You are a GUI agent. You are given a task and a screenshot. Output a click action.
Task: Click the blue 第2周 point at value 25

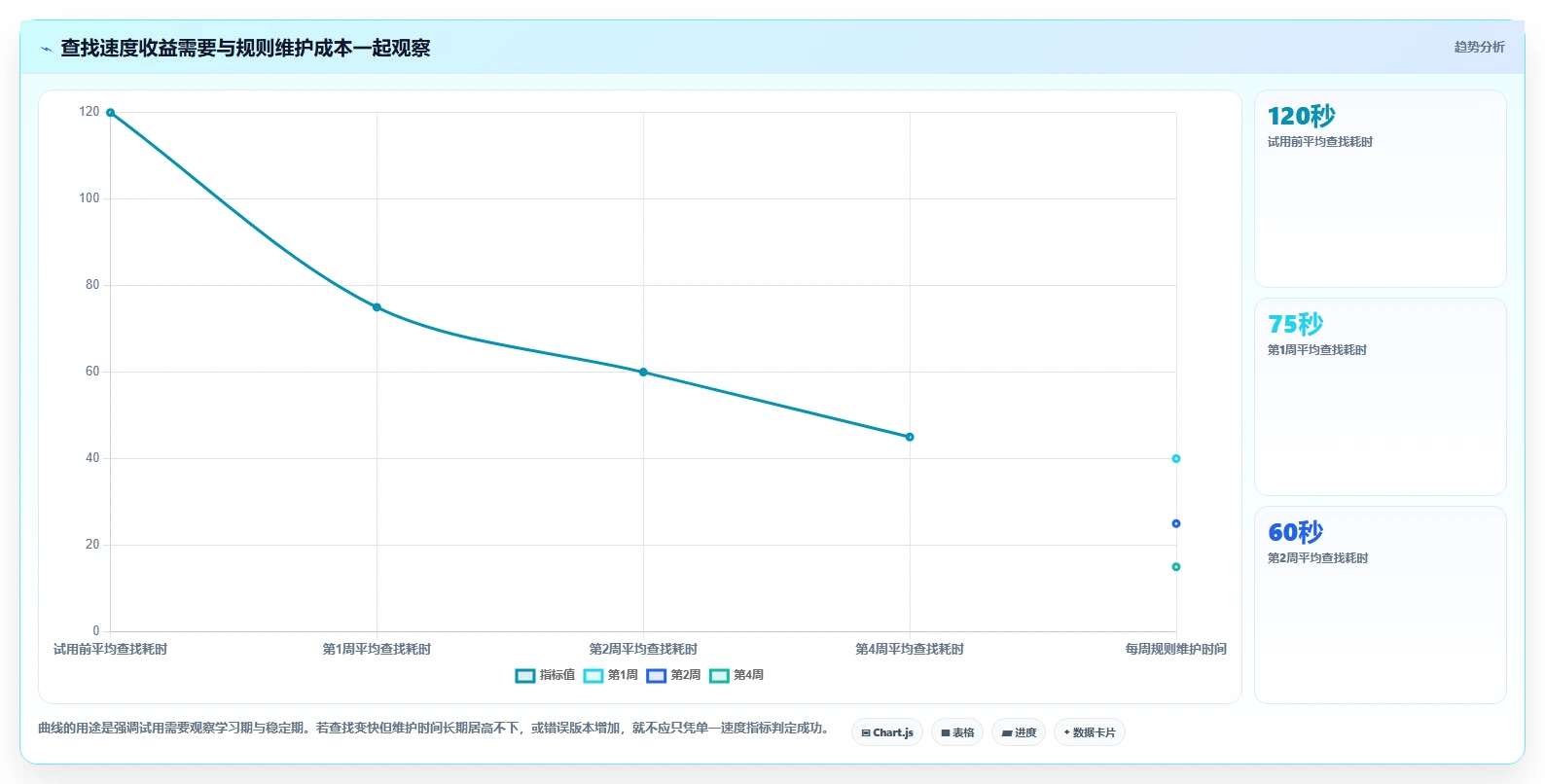1176,524
